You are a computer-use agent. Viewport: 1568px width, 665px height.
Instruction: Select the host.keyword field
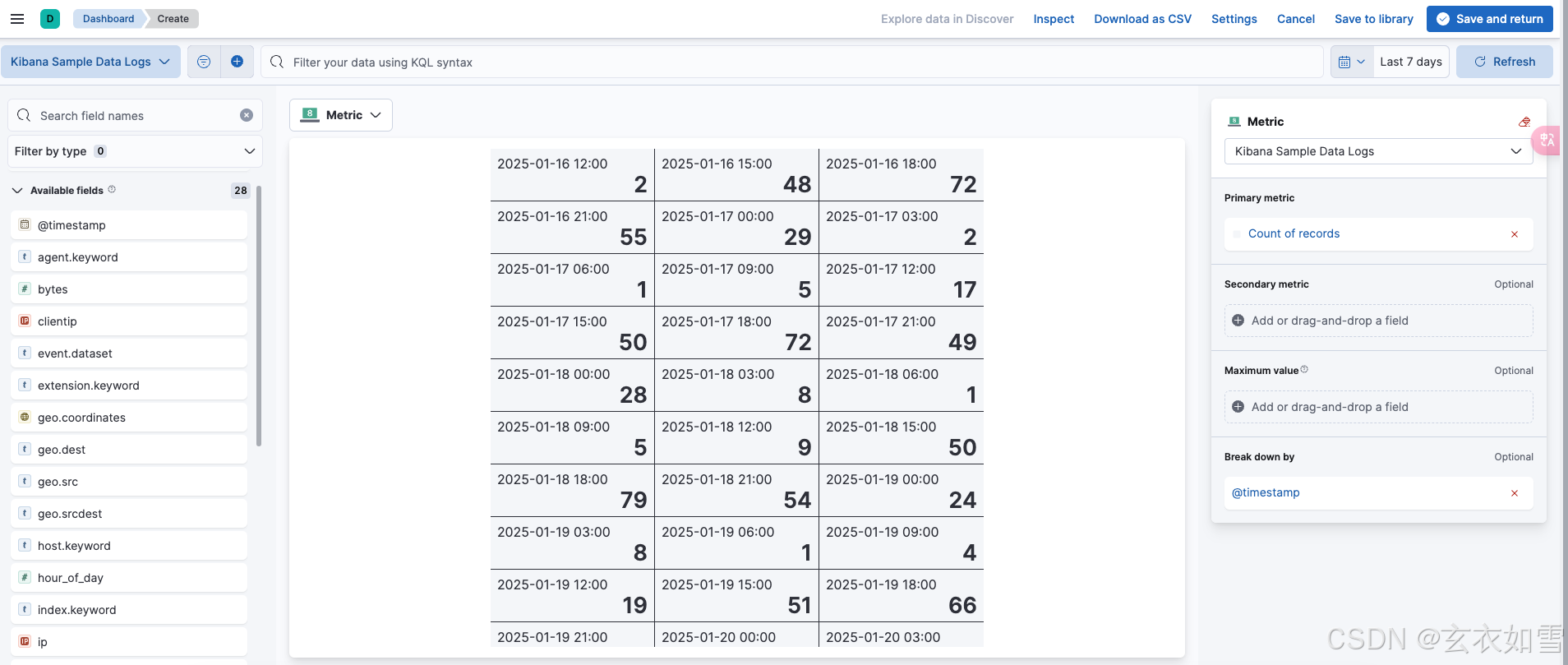[x=129, y=545]
